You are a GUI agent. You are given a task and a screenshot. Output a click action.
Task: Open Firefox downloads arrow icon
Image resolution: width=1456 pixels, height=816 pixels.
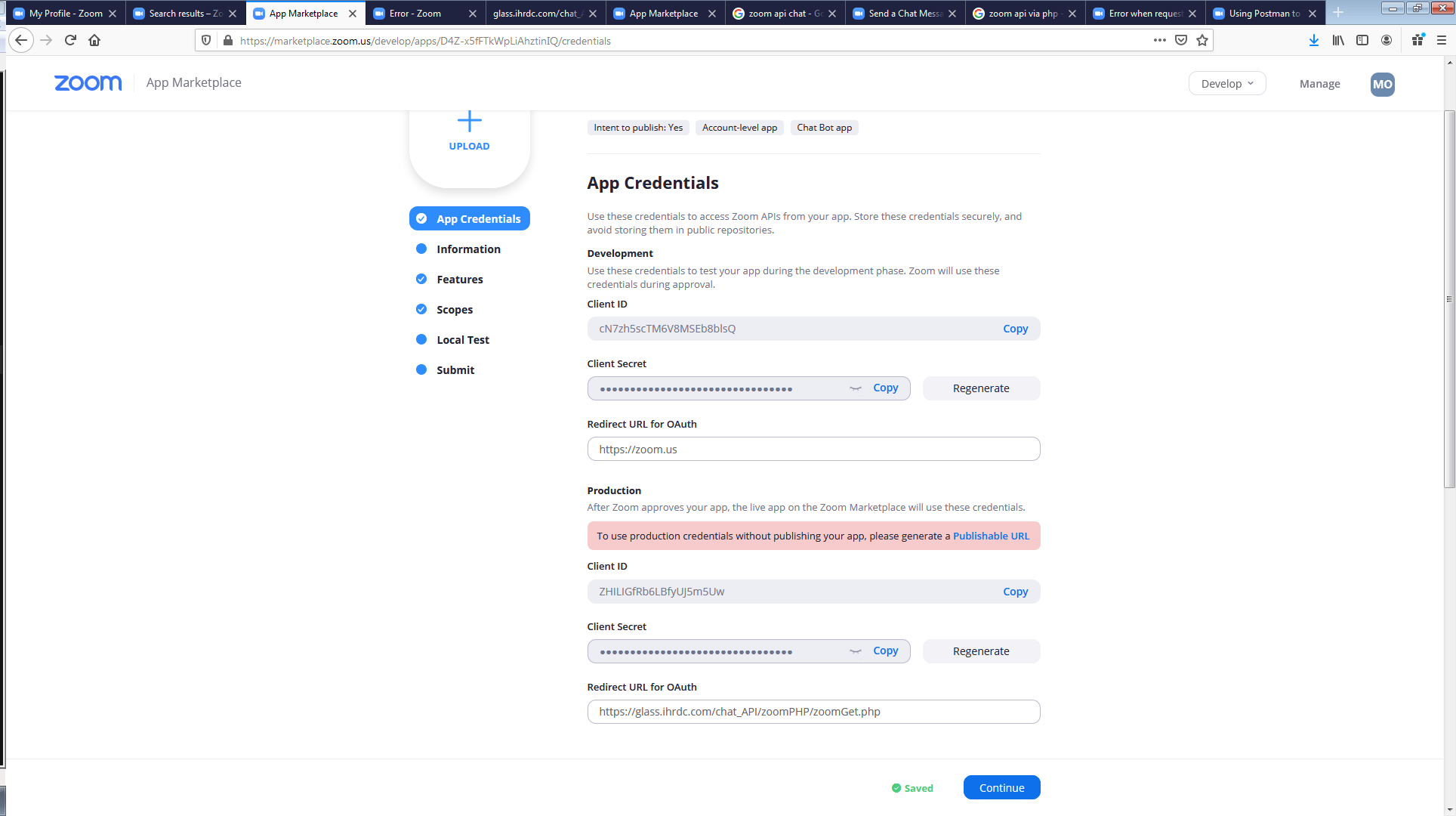pyautogui.click(x=1314, y=40)
